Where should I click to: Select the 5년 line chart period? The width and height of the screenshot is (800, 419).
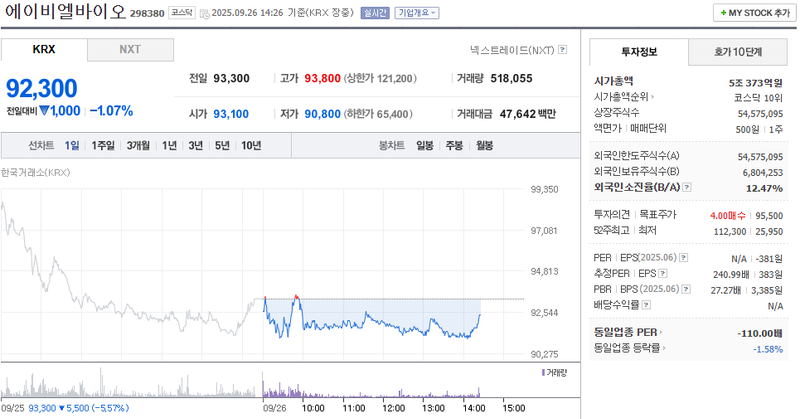point(222,145)
